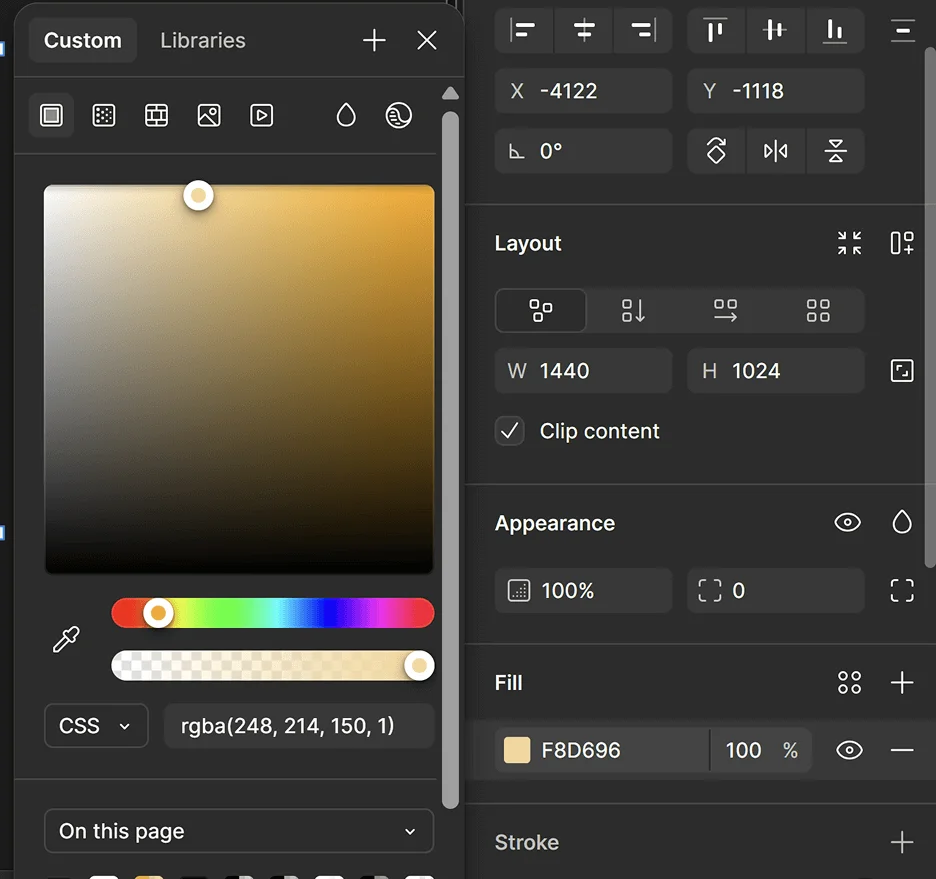Select the gradient fill type icon
Screen dimensions: 936x879
104,115
